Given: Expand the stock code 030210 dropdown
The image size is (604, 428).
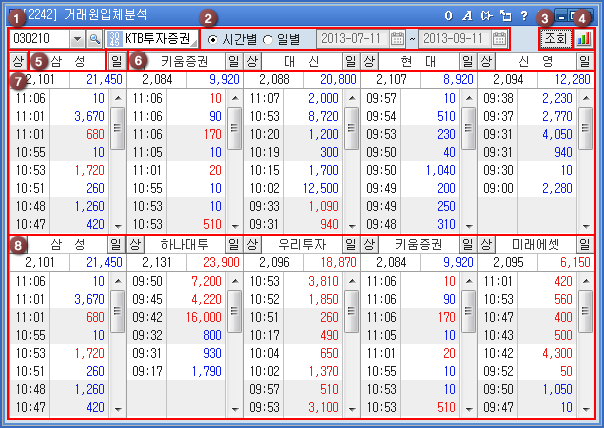Looking at the screenshot, I should point(78,39).
